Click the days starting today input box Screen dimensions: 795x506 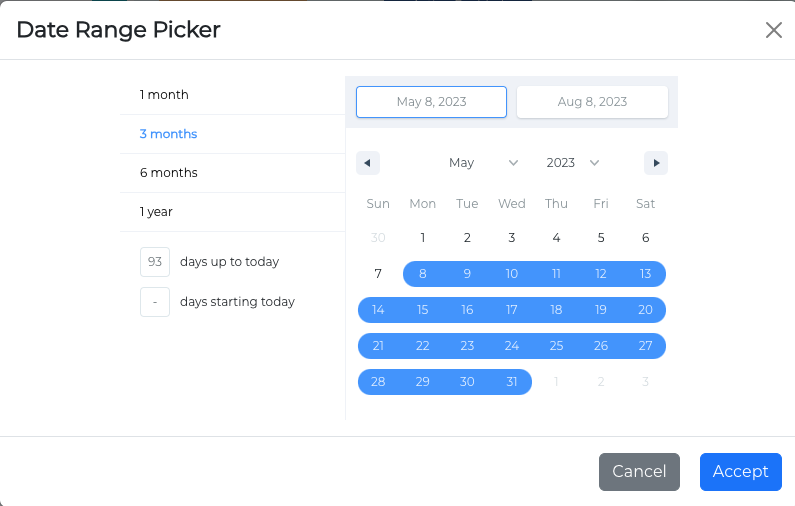click(155, 301)
